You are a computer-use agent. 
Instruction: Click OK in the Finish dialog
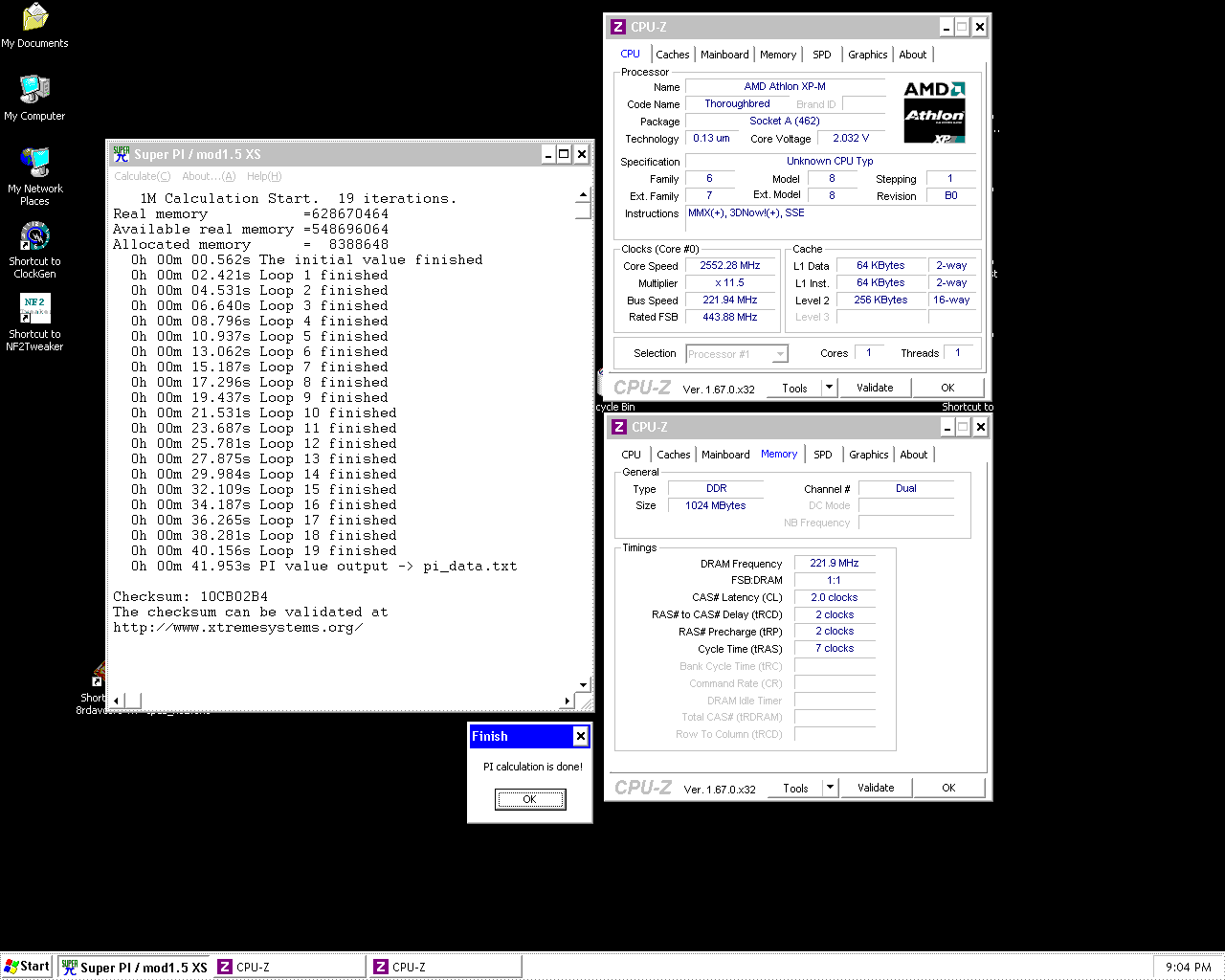[x=529, y=799]
